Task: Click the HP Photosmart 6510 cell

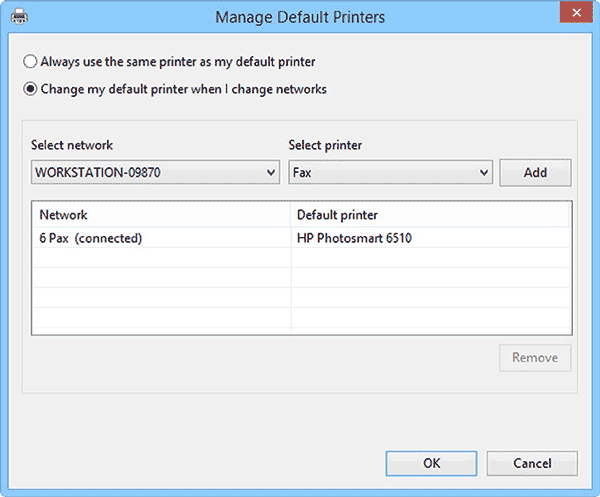Action: pyautogui.click(x=354, y=239)
